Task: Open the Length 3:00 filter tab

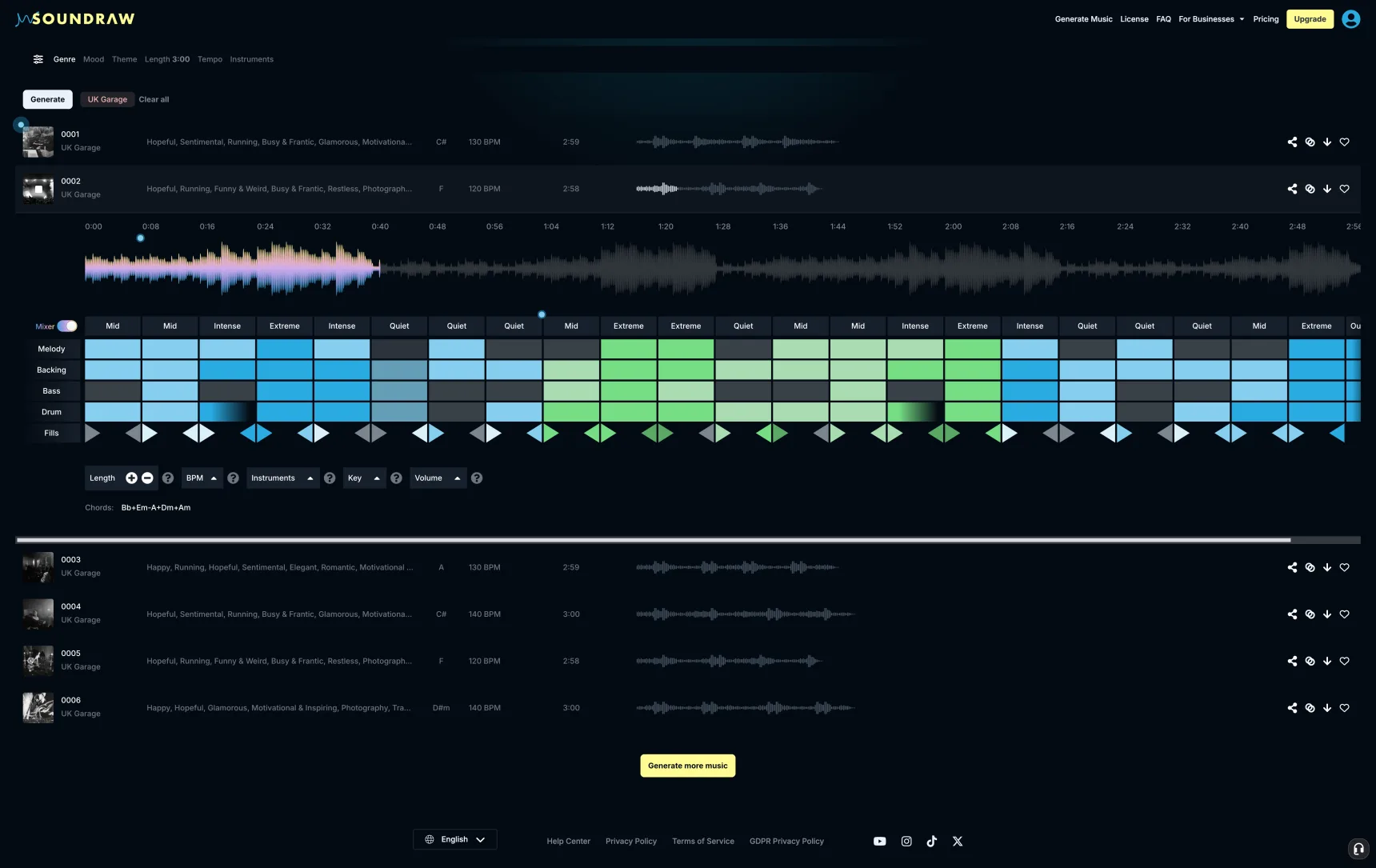Action: [167, 59]
